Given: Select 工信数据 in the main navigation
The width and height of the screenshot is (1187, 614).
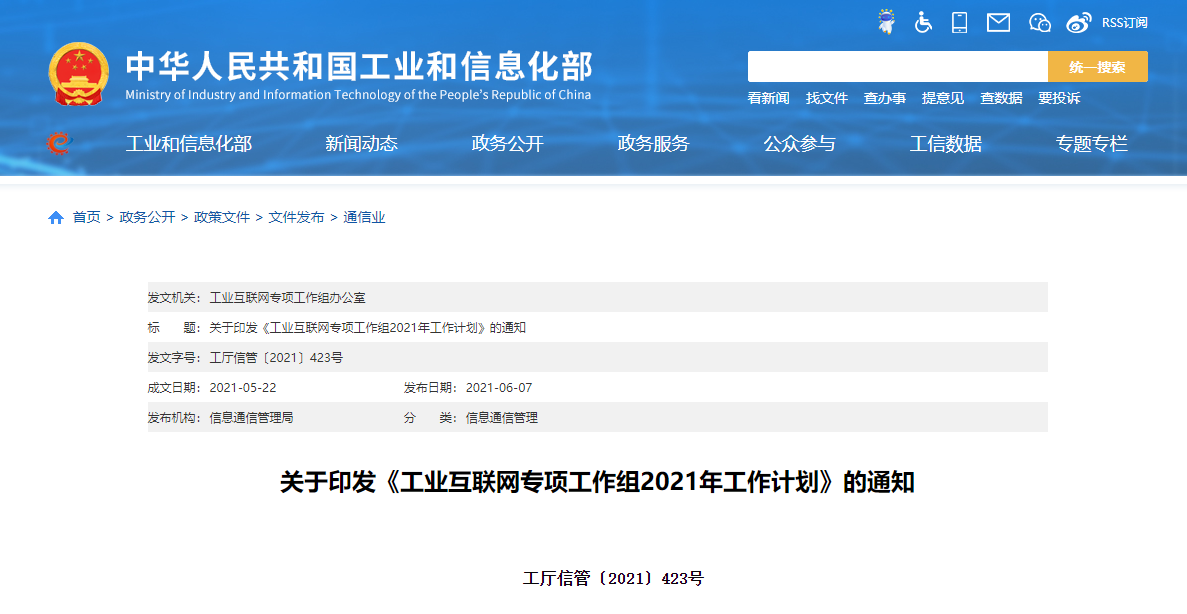Looking at the screenshot, I should coord(945,144).
